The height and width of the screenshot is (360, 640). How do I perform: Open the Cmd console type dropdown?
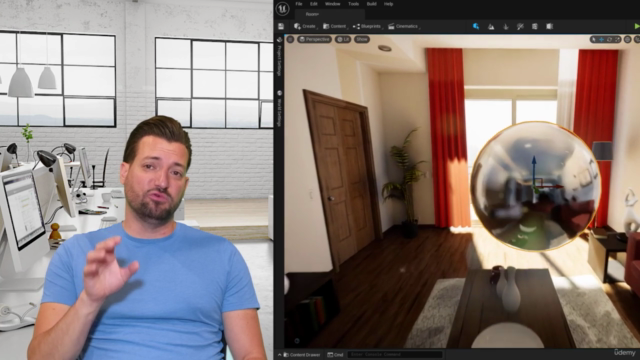click(335, 355)
